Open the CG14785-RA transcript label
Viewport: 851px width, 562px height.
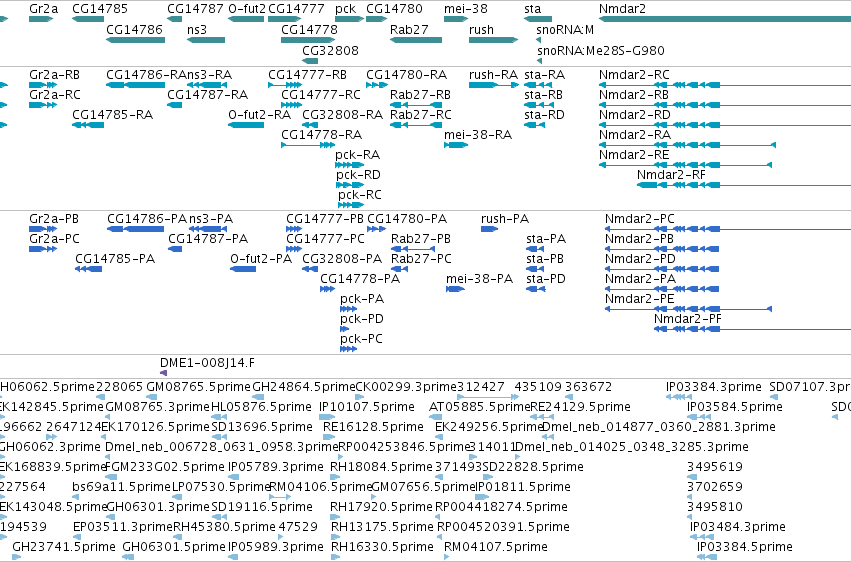point(112,114)
